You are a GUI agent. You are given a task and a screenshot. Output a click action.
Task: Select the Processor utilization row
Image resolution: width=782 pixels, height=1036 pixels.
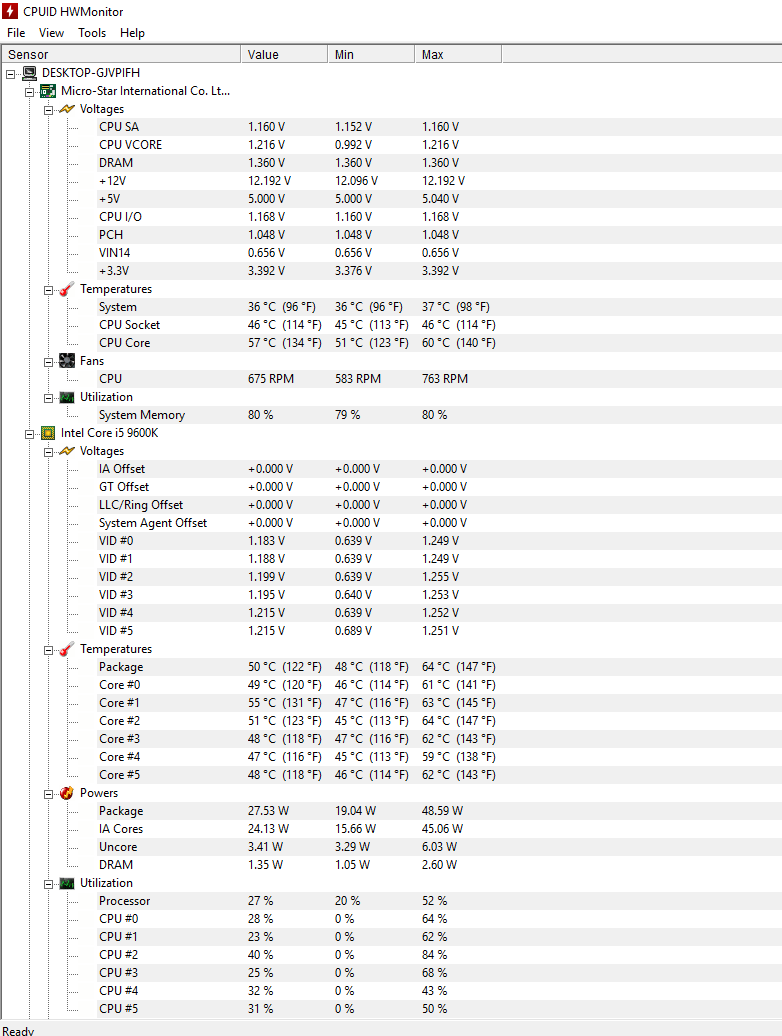tap(439, 901)
